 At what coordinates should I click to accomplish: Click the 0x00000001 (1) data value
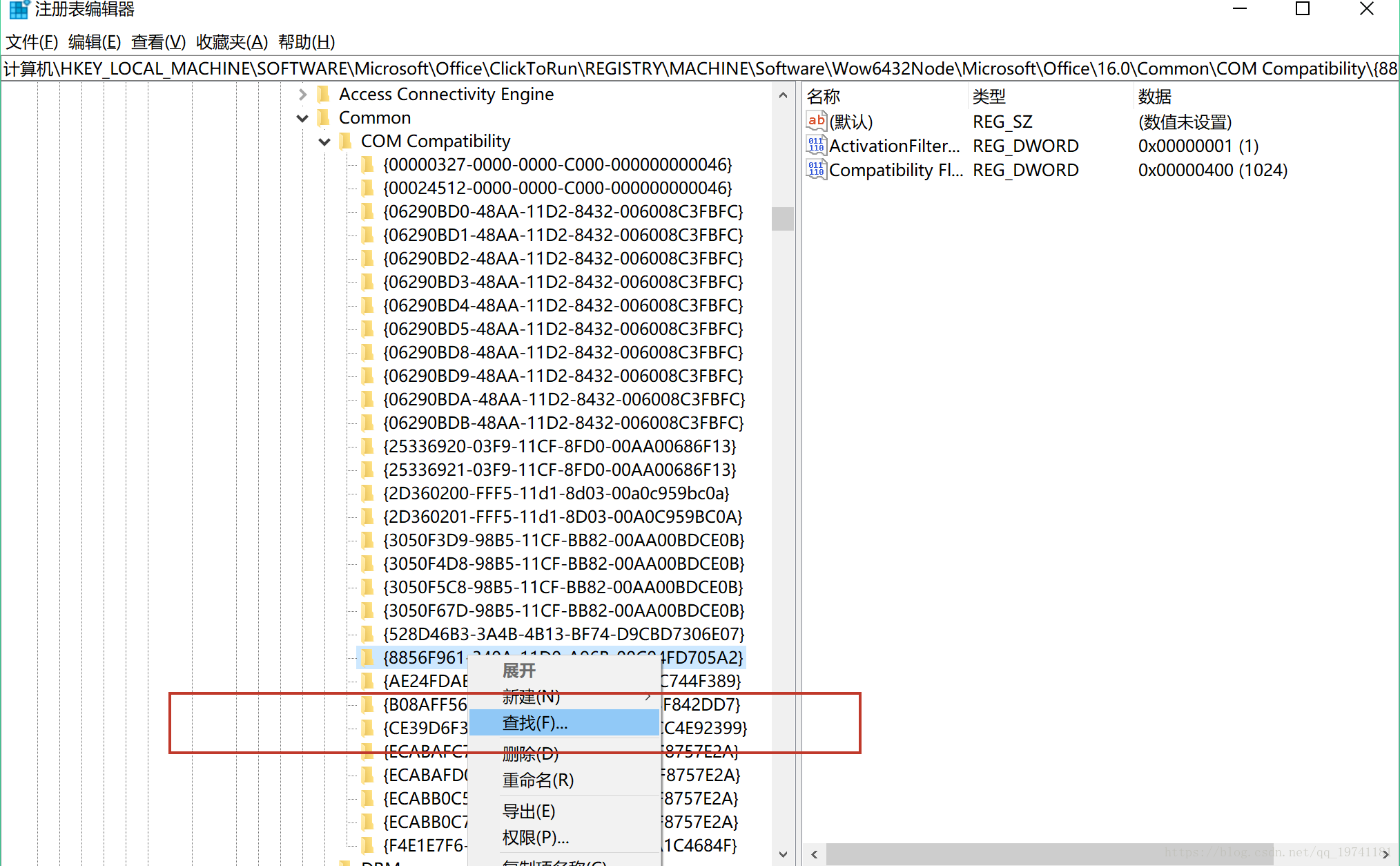pyautogui.click(x=1198, y=146)
